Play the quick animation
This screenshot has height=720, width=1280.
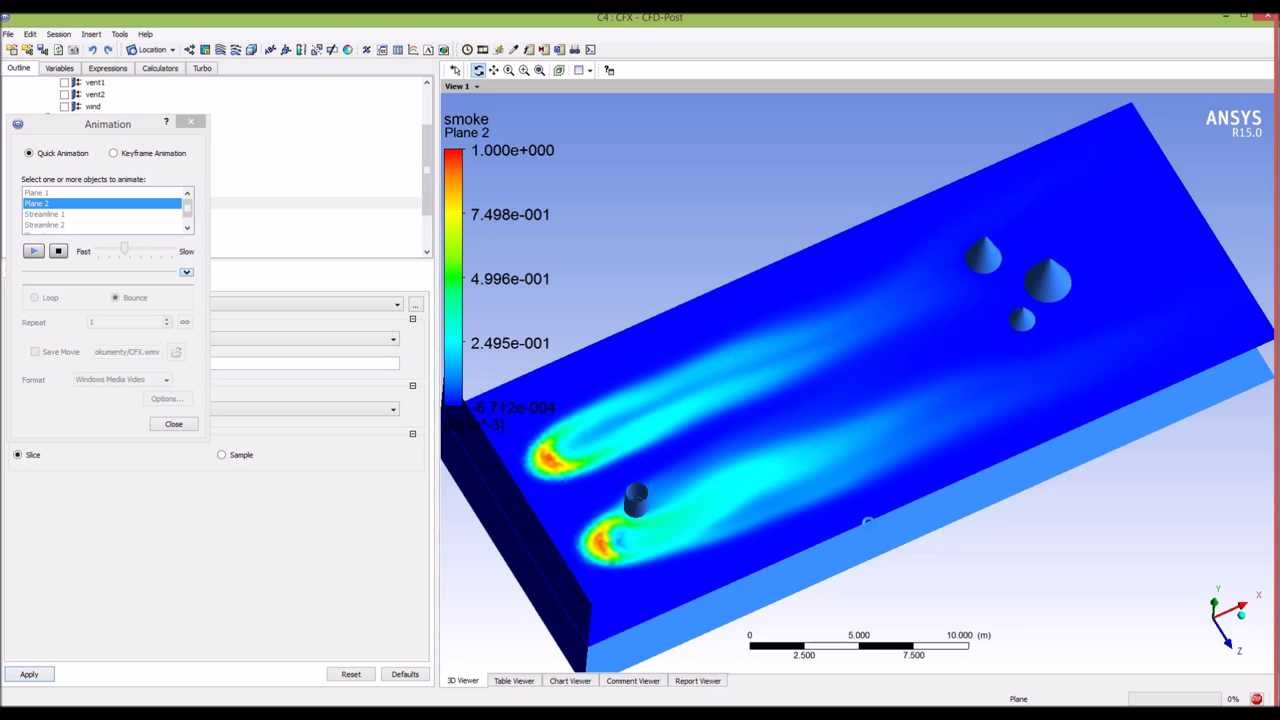click(x=33, y=251)
